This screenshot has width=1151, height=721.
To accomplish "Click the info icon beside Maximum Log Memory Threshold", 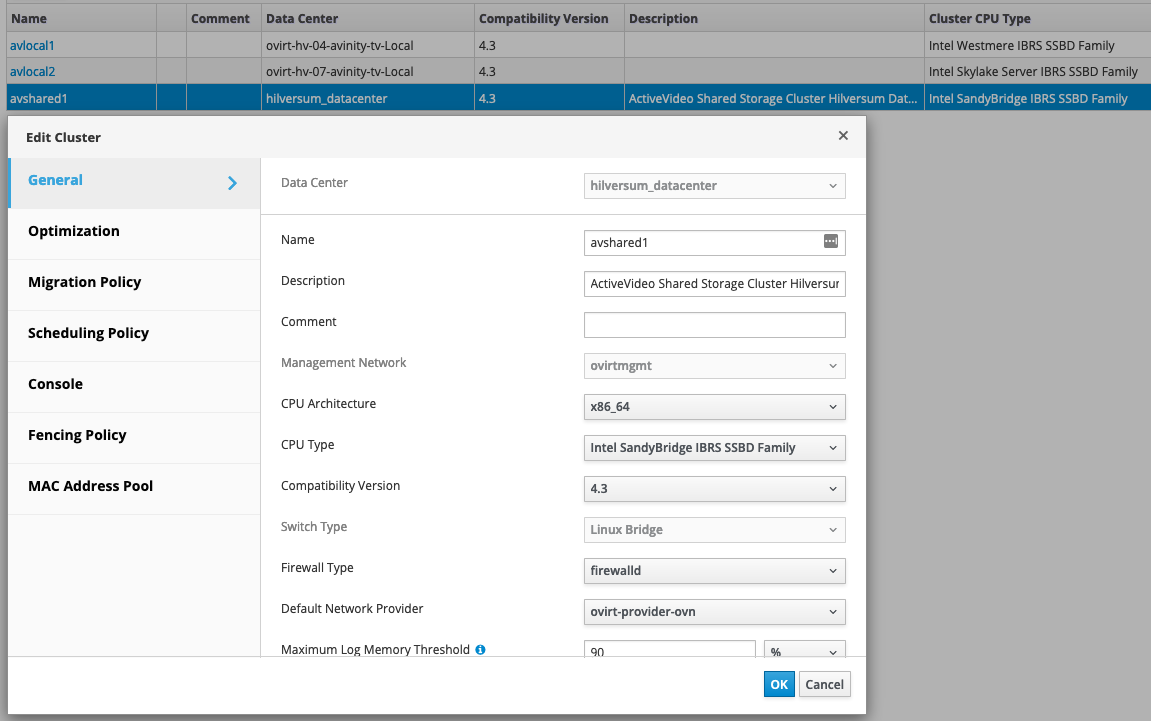I will [x=480, y=650].
